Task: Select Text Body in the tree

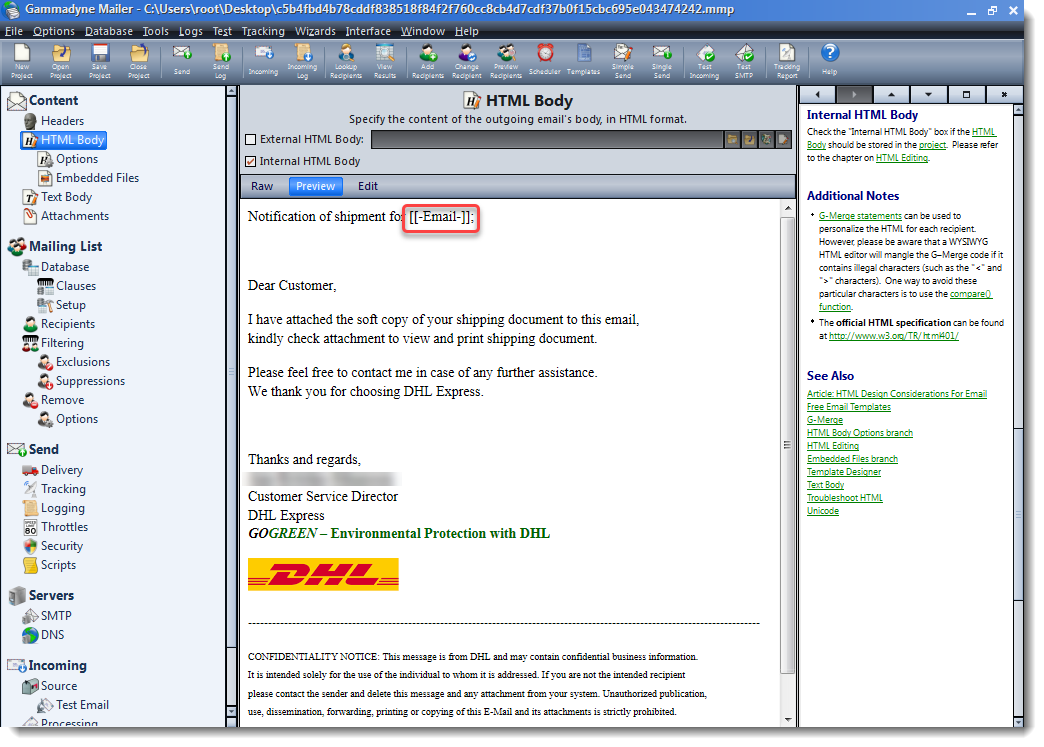Action: (67, 197)
